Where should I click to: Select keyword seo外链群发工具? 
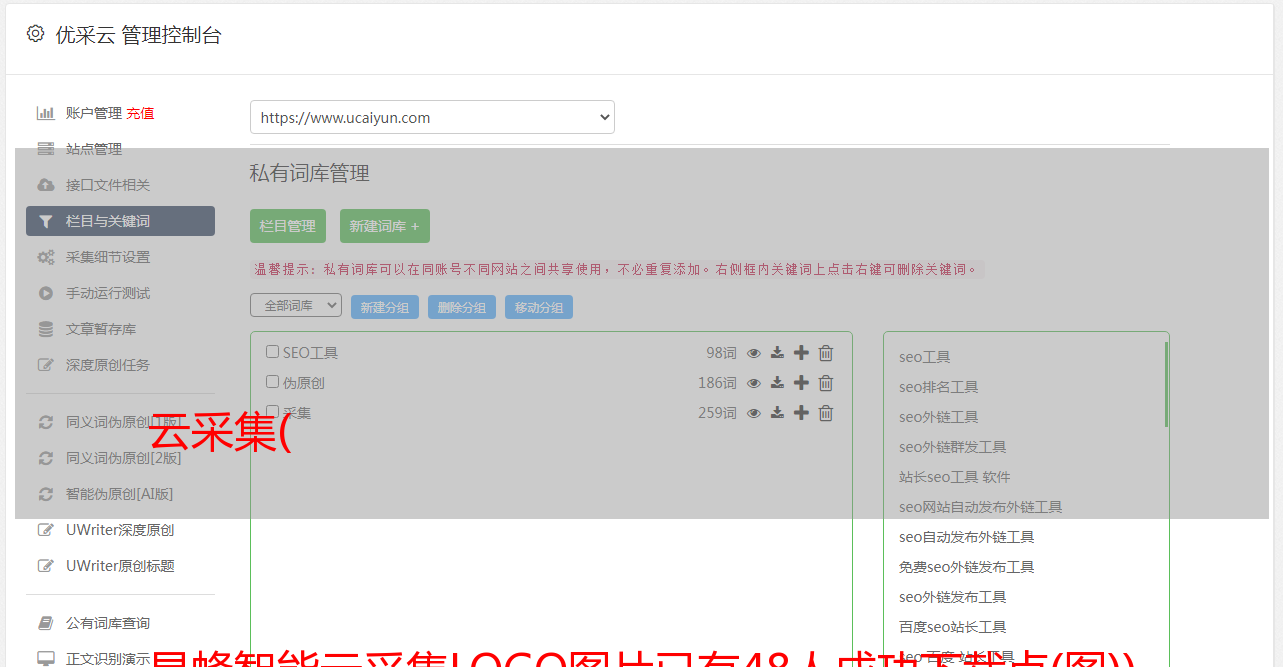(x=953, y=447)
